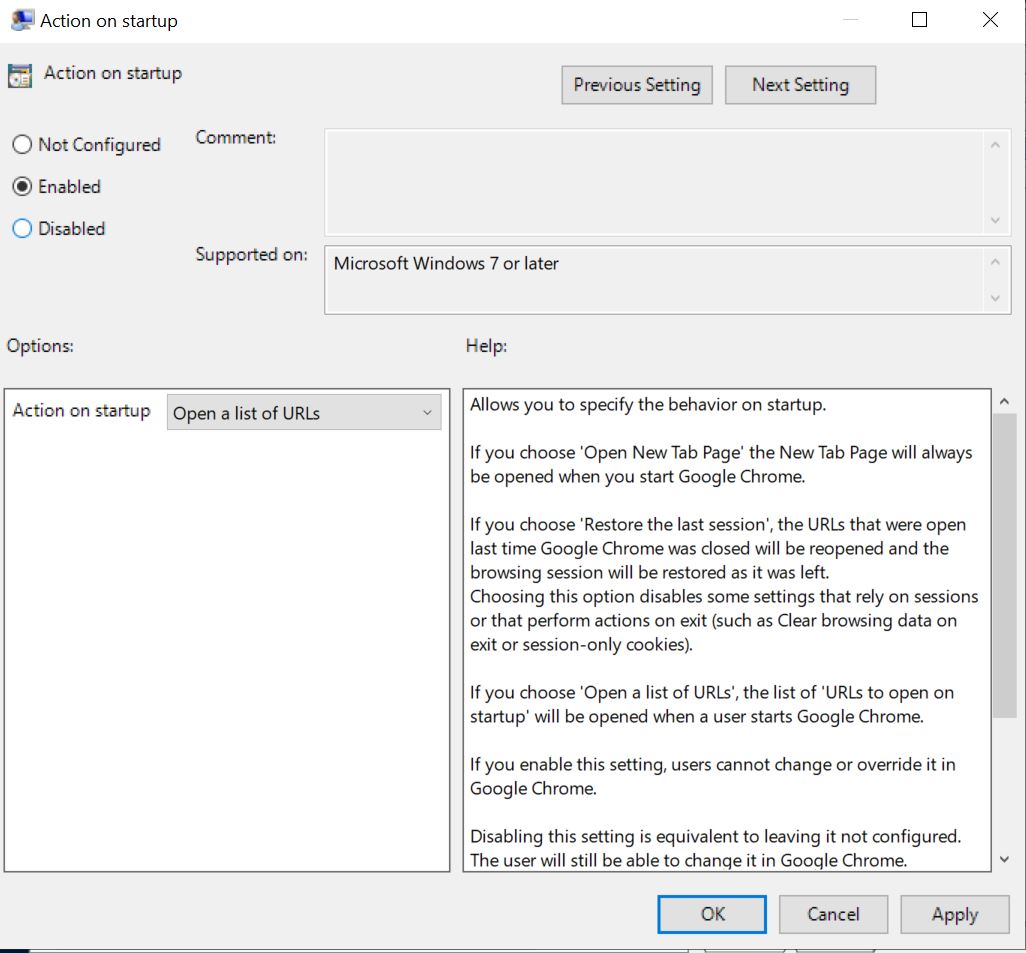Go to Next Setting

point(800,85)
